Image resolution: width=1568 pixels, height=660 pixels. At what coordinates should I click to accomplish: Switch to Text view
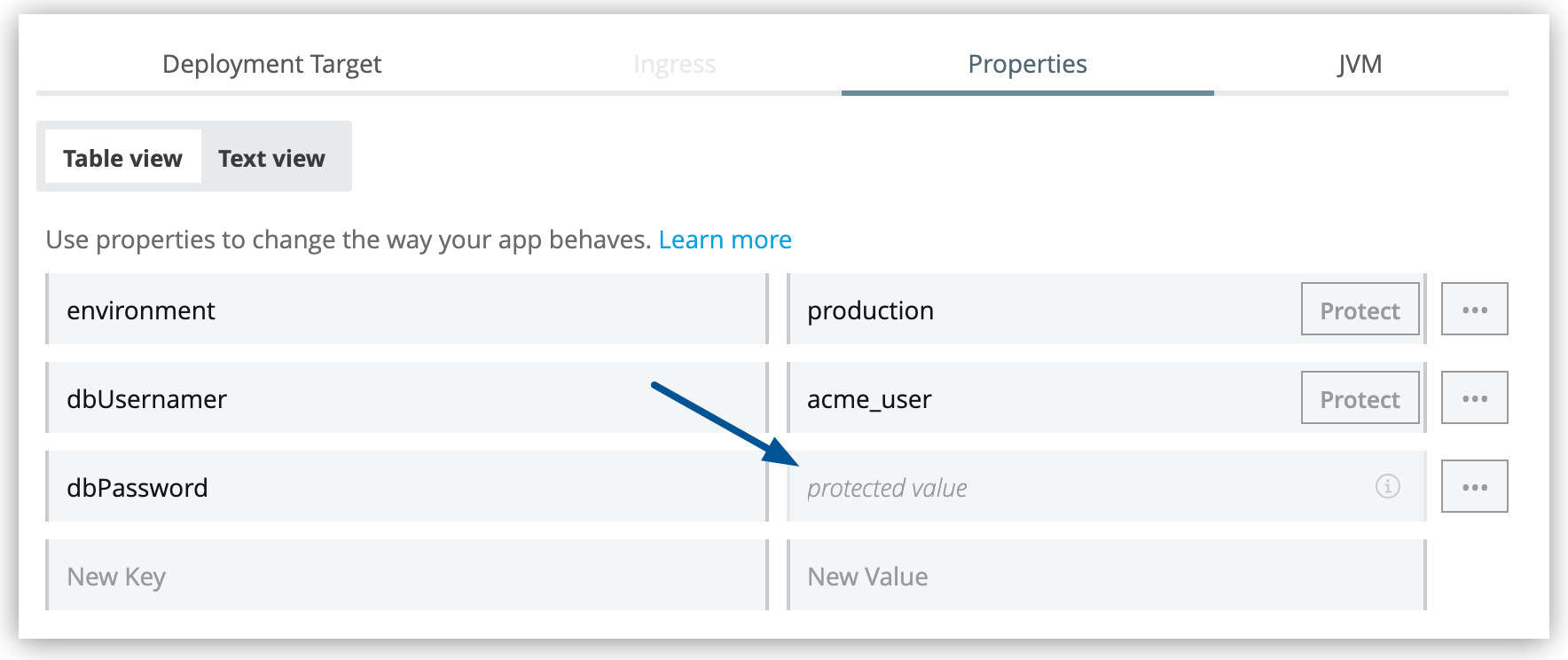click(x=271, y=158)
